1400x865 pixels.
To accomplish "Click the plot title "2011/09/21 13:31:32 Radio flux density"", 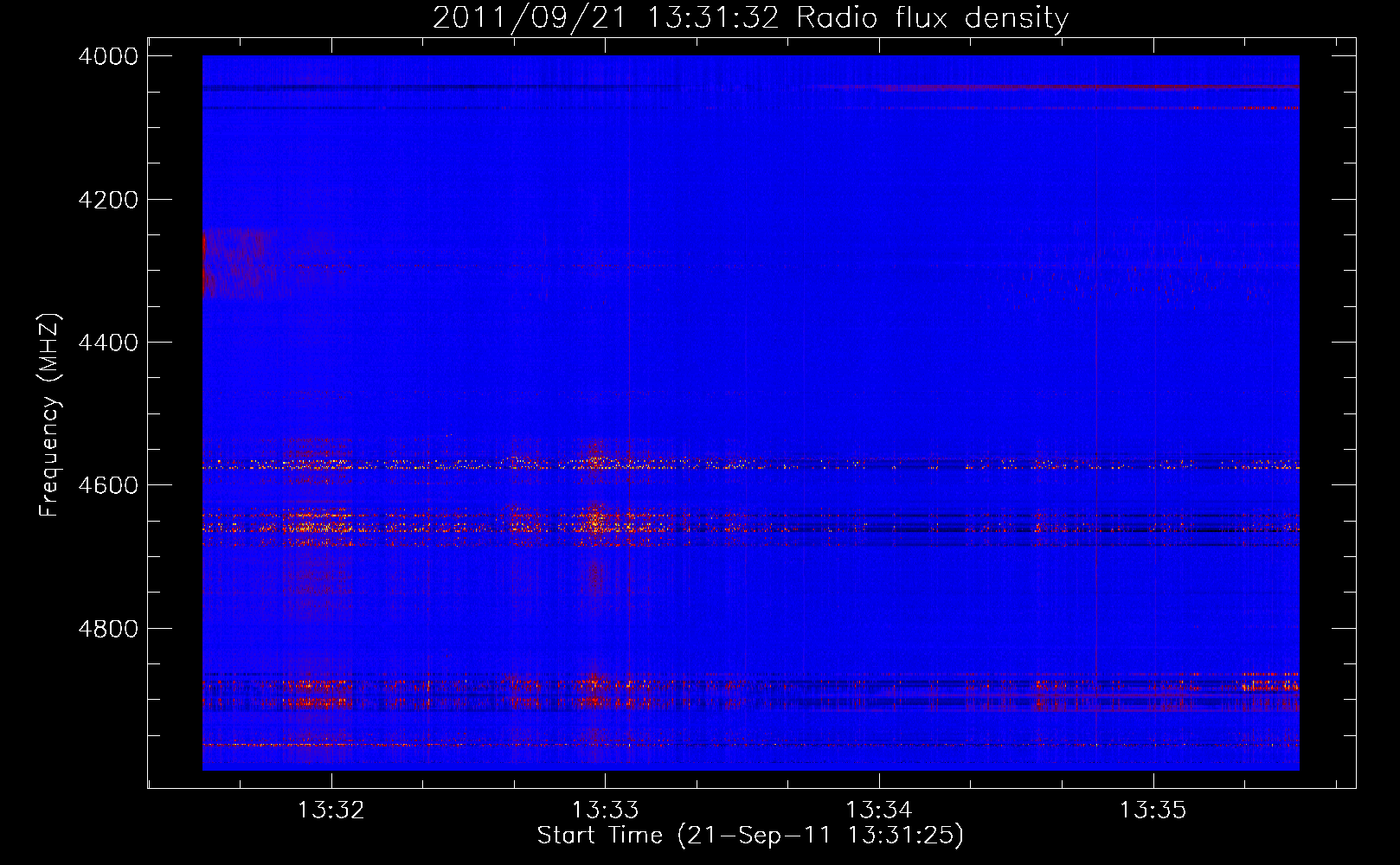I will tap(750, 17).
